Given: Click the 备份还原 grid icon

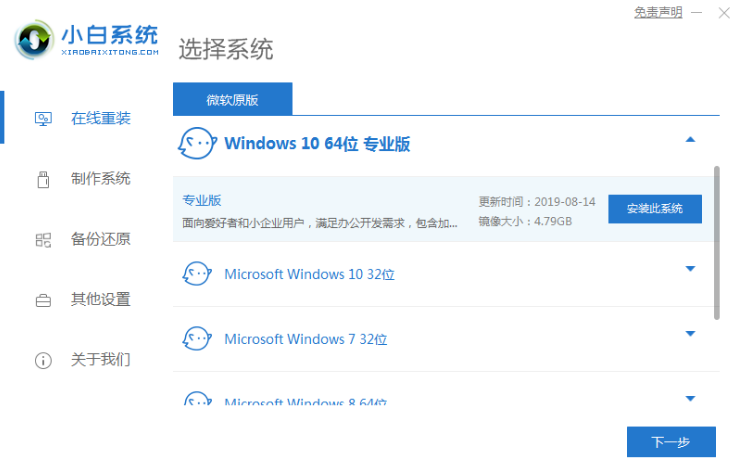Looking at the screenshot, I should tap(43, 240).
